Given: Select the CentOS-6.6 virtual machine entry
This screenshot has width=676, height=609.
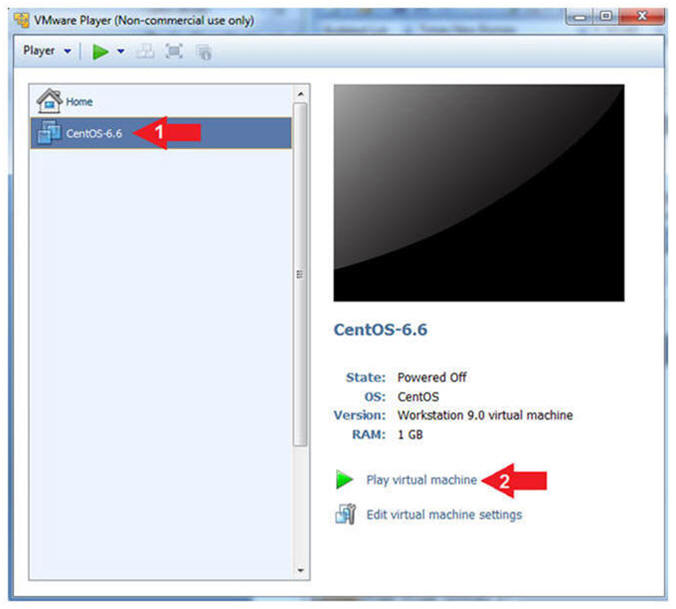Looking at the screenshot, I should (x=161, y=133).
